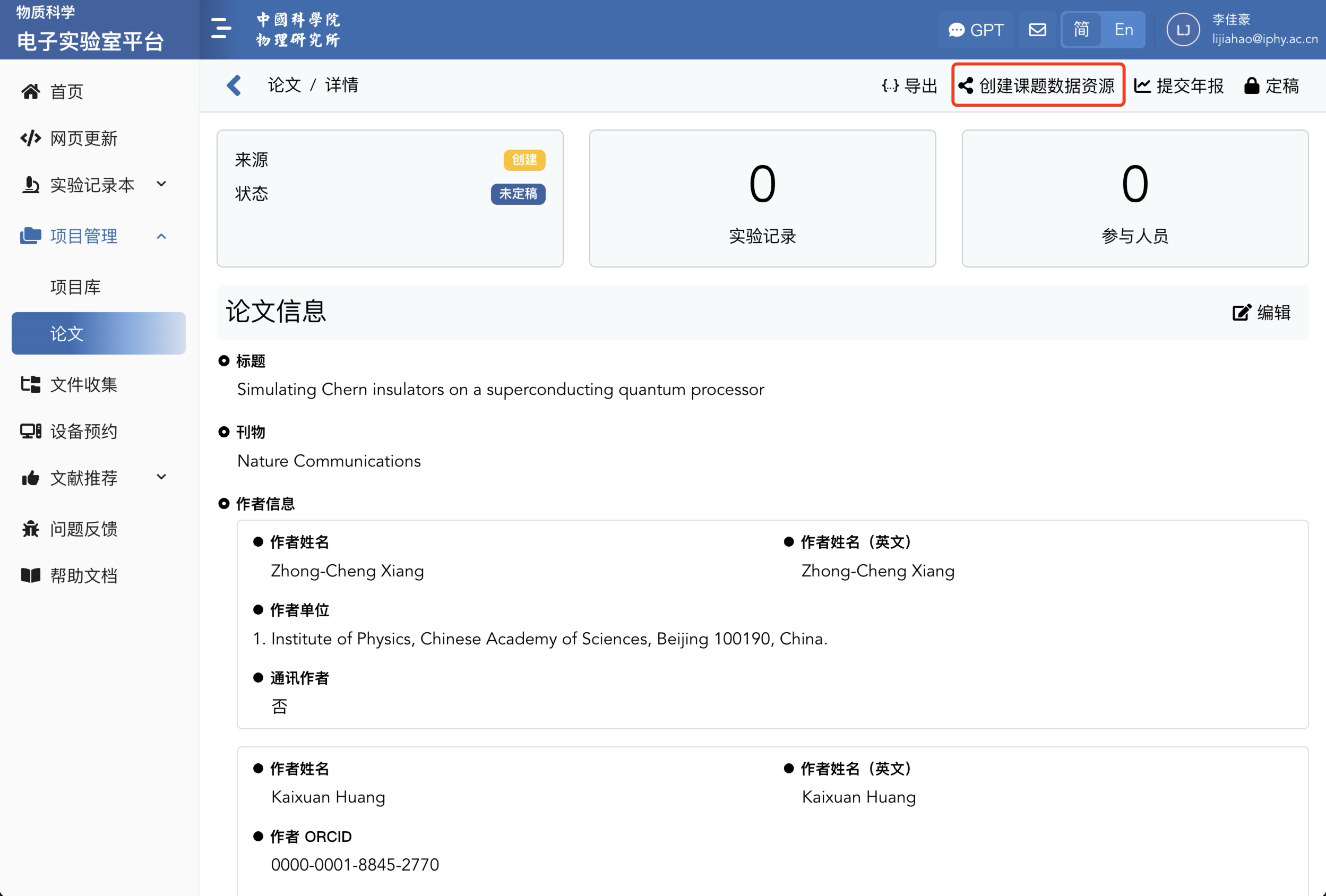Click the braces icon next to 导出
This screenshot has width=1326, height=896.
click(x=890, y=86)
